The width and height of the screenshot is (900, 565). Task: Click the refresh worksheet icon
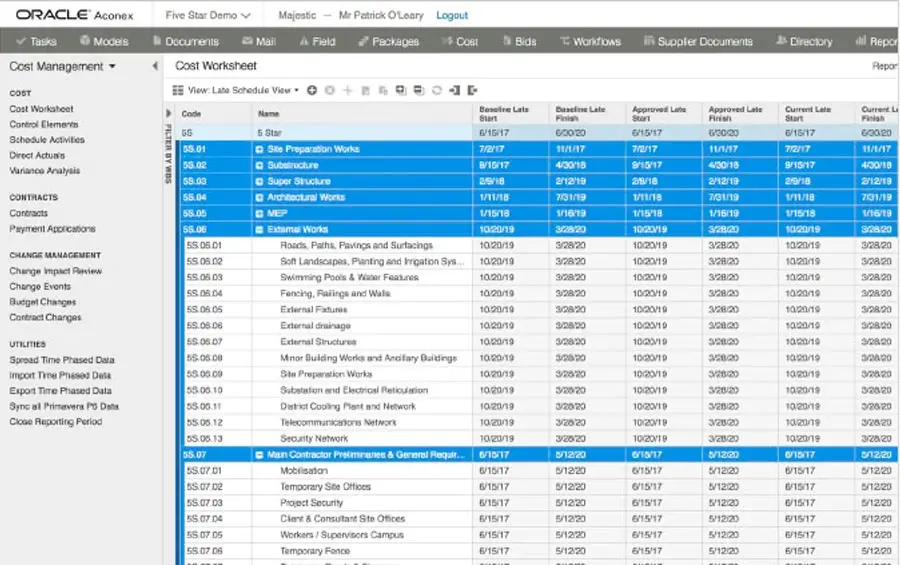(x=437, y=90)
